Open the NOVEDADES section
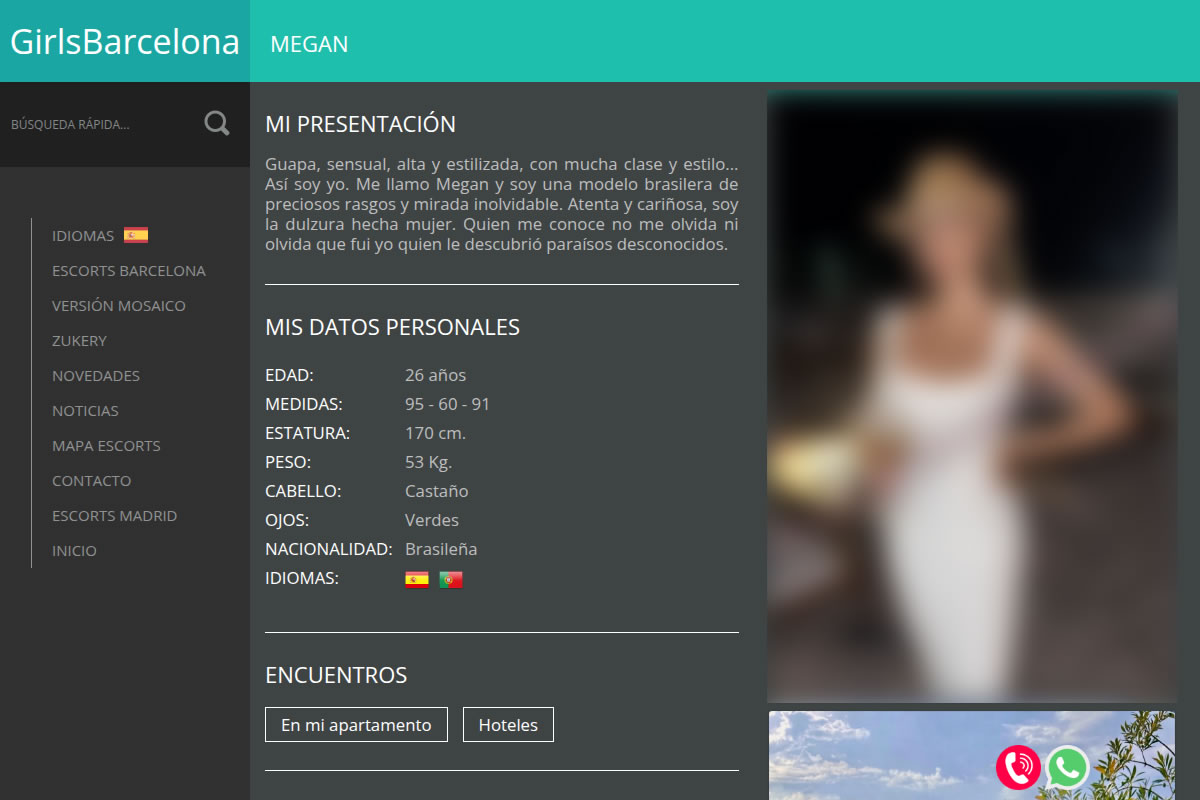Image resolution: width=1200 pixels, height=800 pixels. pos(96,375)
